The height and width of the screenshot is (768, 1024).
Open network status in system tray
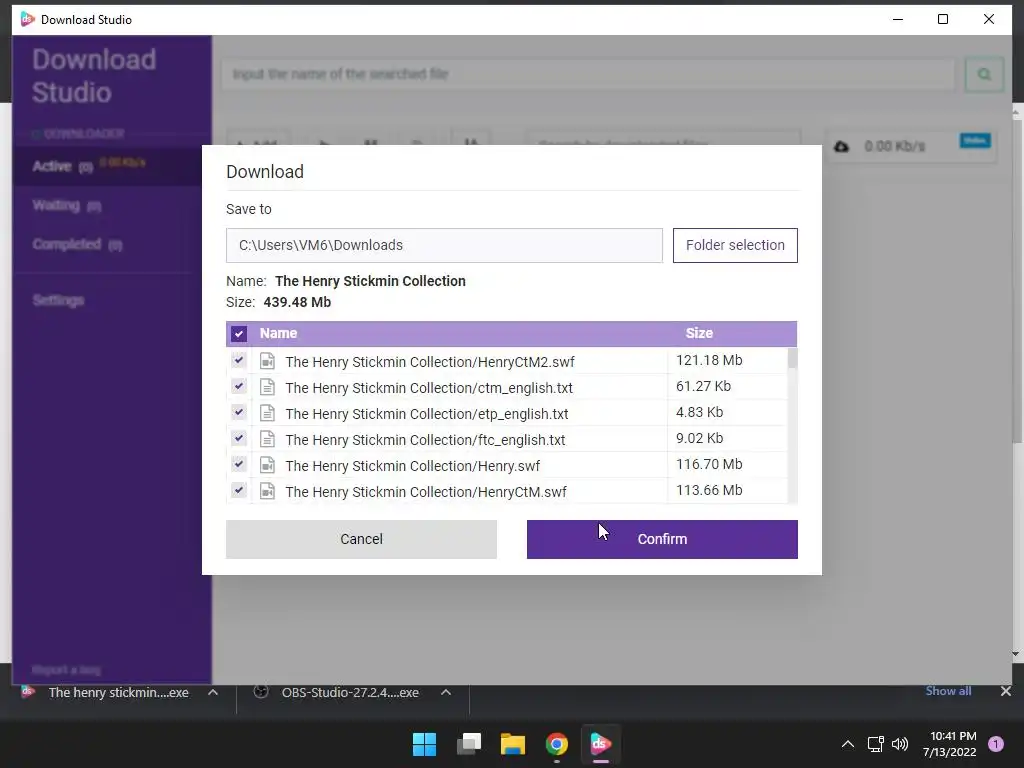tap(875, 744)
